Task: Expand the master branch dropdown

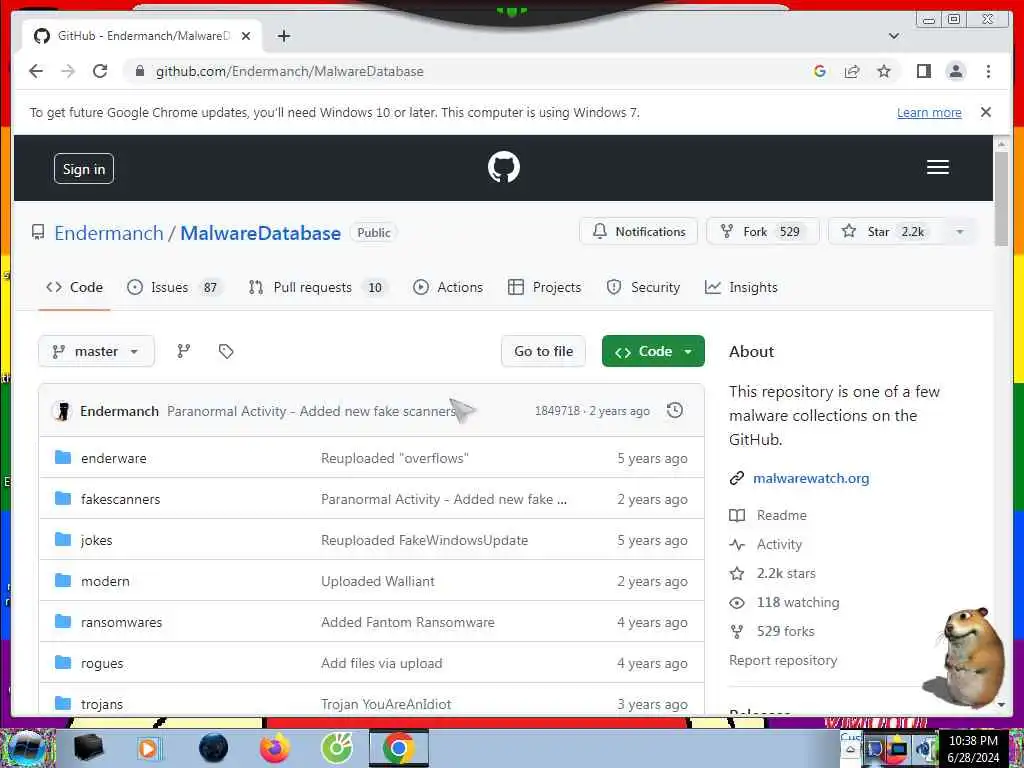Action: point(97,351)
